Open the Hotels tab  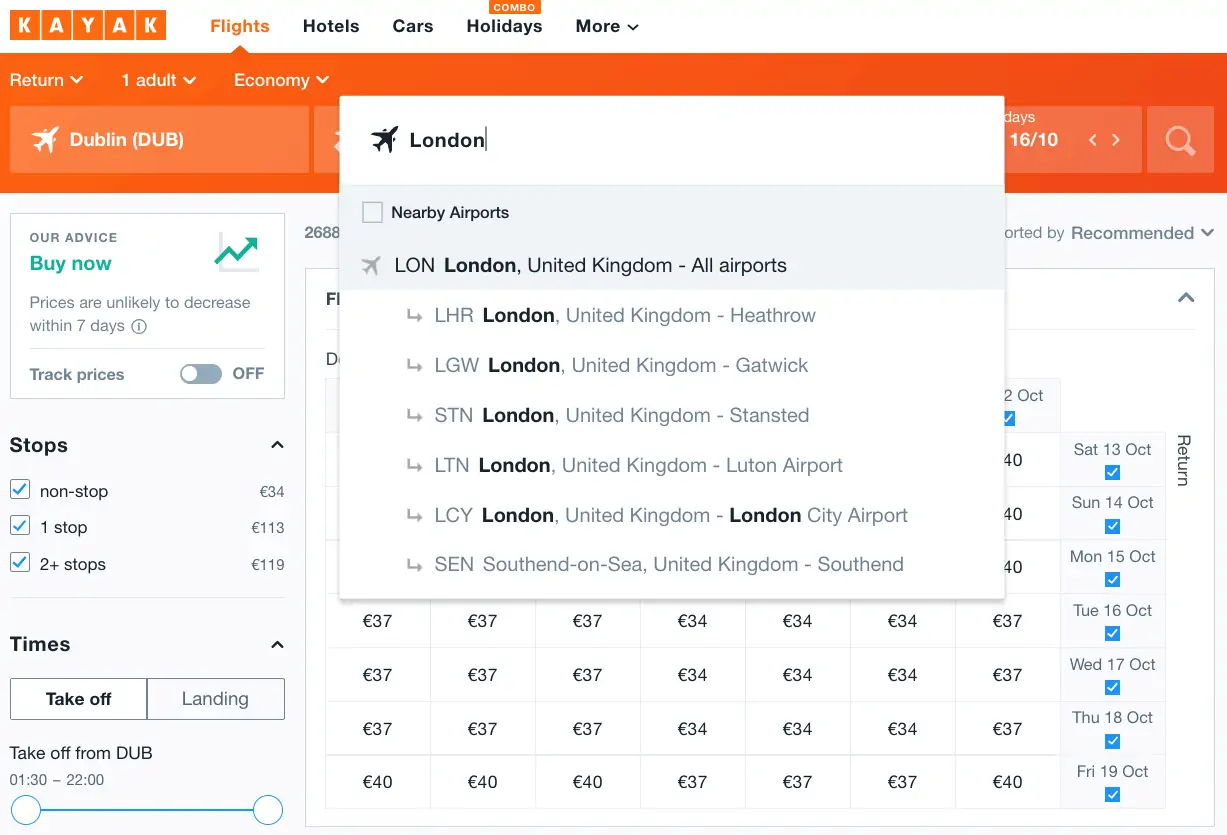331,26
